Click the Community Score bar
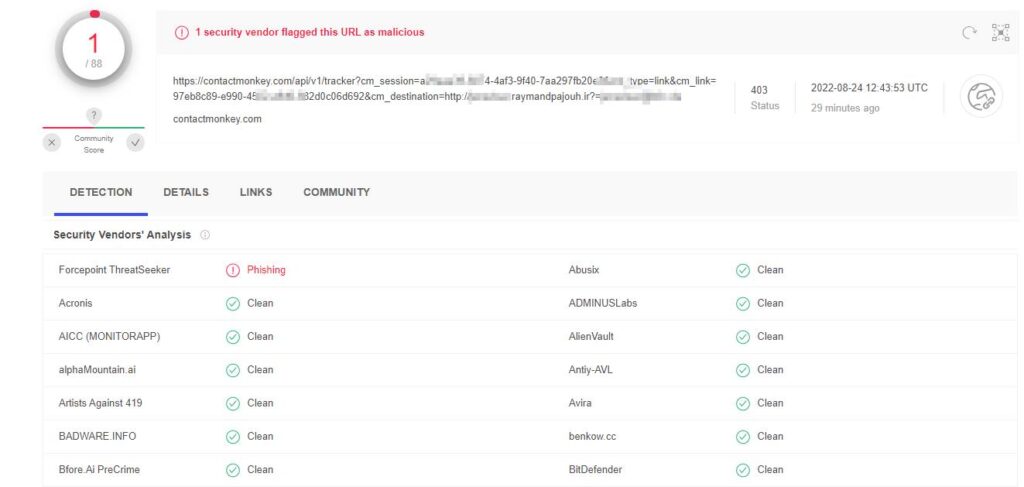The height and width of the screenshot is (487, 1024). 94,128
